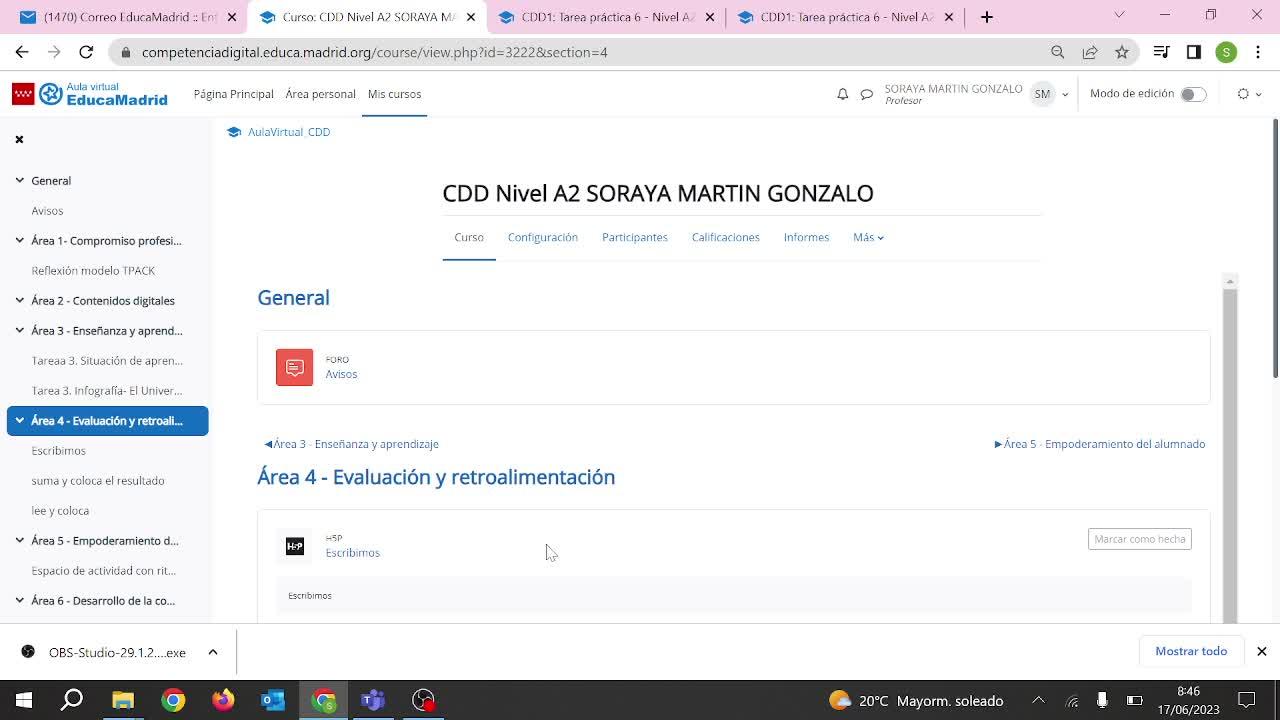Collapse the General section in course index
Screen dimensions: 1280x720
(19, 181)
